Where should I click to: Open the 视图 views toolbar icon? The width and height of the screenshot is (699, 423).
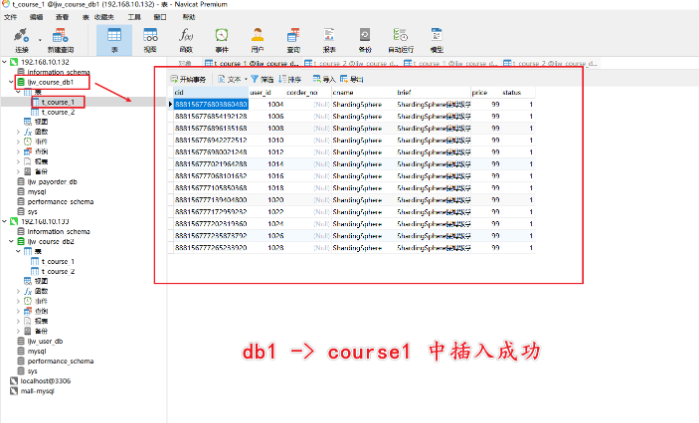150,40
